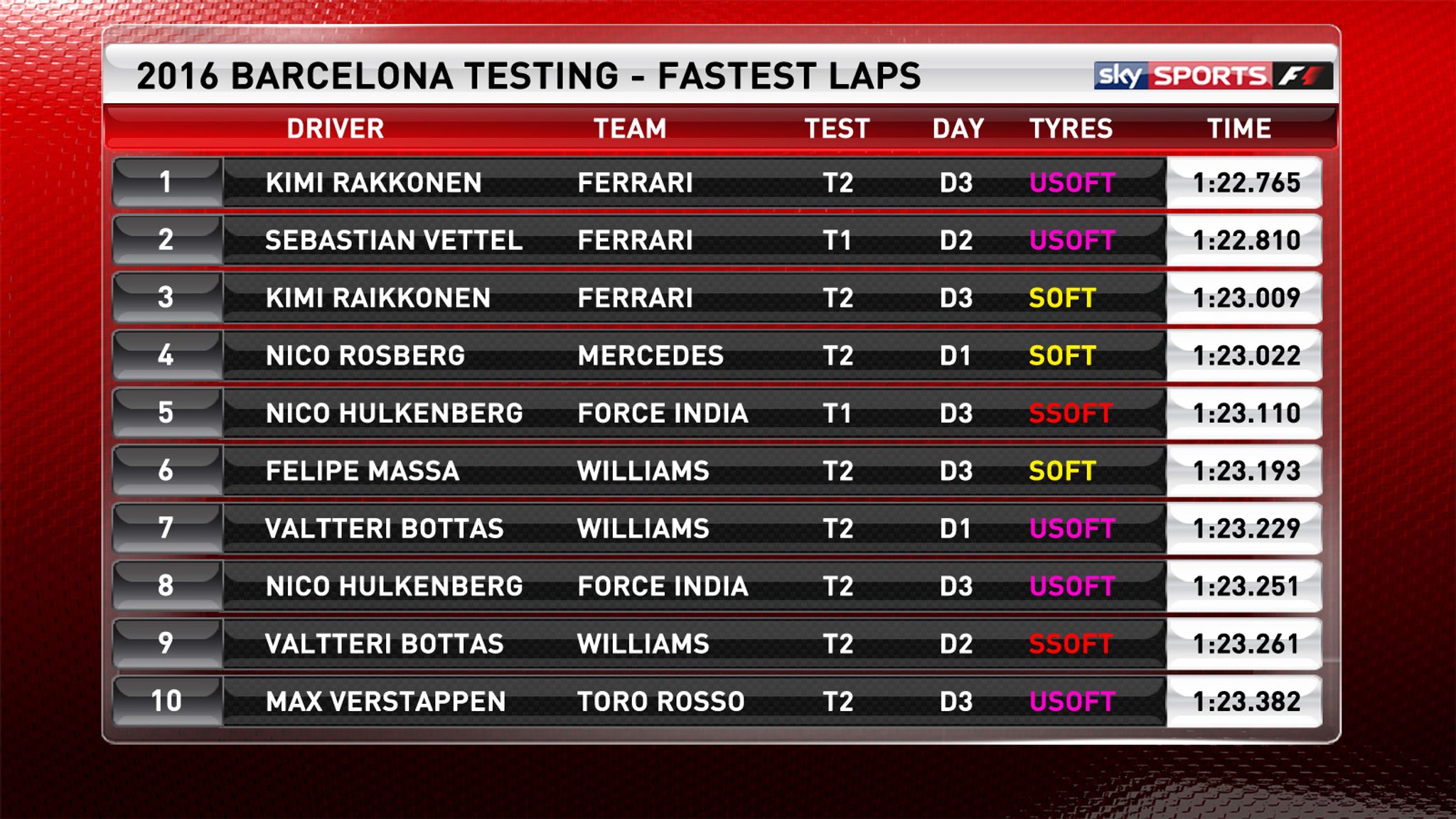Viewport: 1456px width, 819px height.
Task: Select the TEAM column header
Action: pyautogui.click(x=630, y=129)
